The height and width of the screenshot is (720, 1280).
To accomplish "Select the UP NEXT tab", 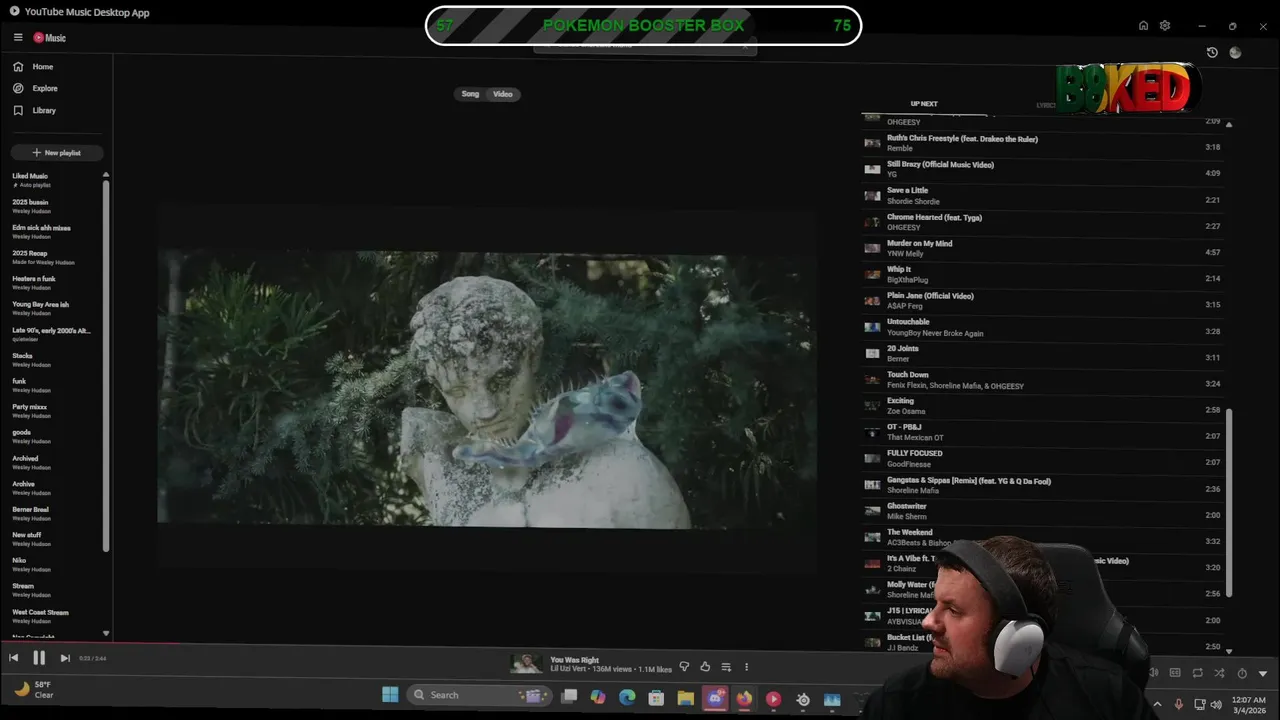I will [924, 104].
